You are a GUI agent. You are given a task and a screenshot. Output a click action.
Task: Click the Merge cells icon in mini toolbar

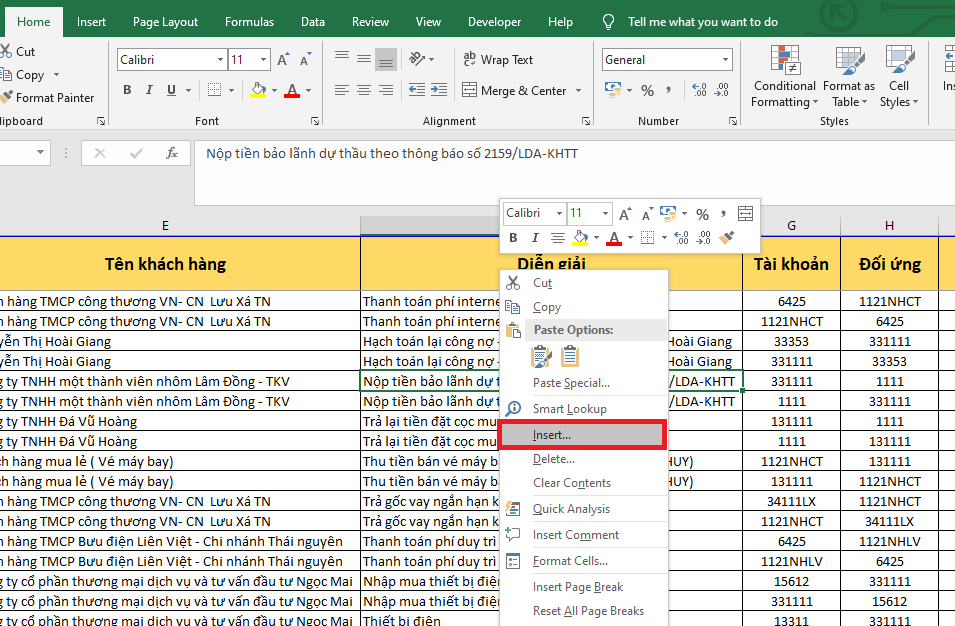click(745, 213)
